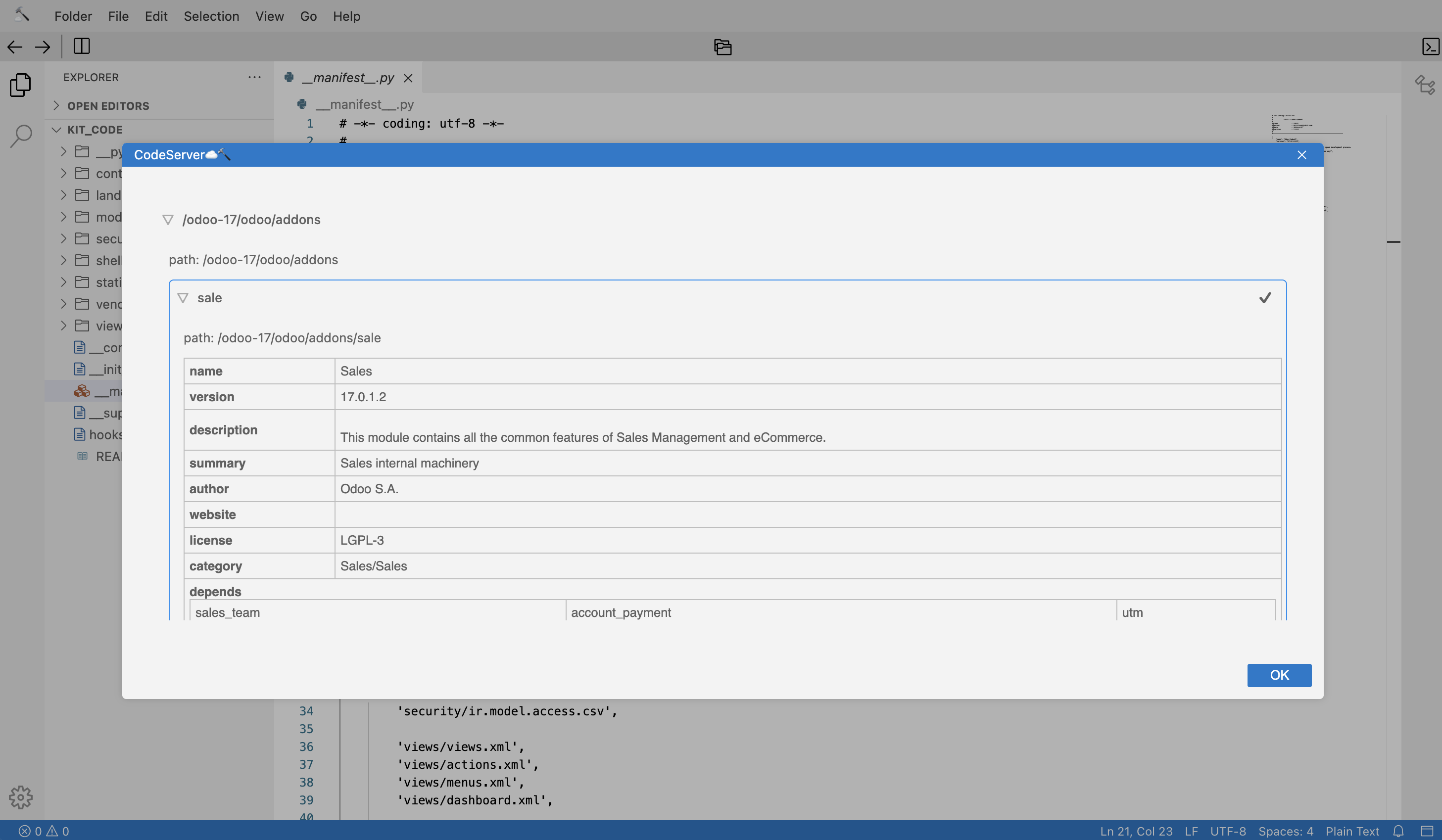Toggle the sidebar layout icon
Viewport: 1442px width, 840px height.
82,47
